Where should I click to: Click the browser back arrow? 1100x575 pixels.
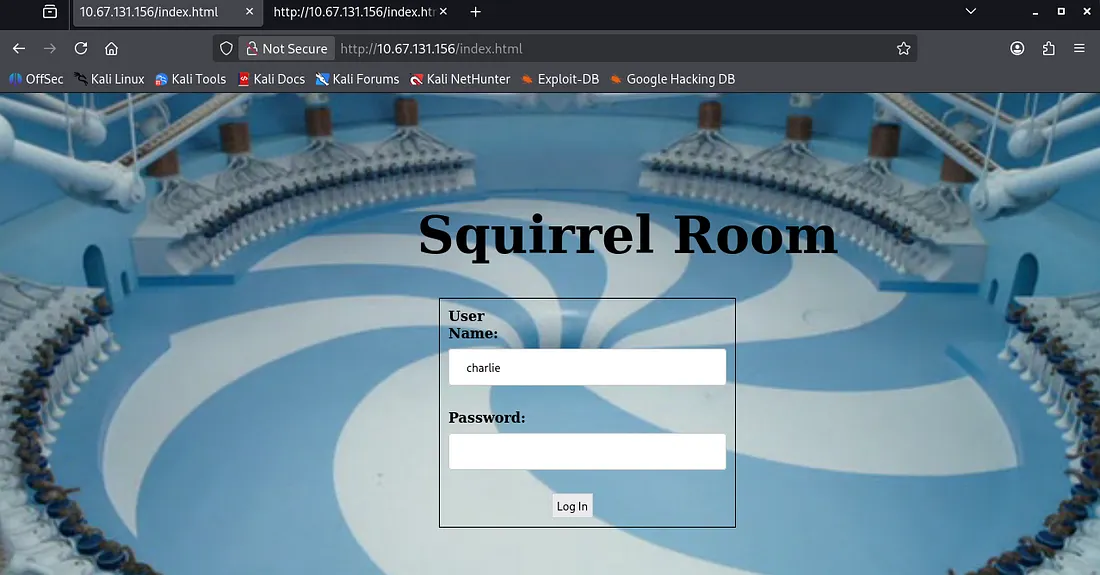pyautogui.click(x=19, y=48)
